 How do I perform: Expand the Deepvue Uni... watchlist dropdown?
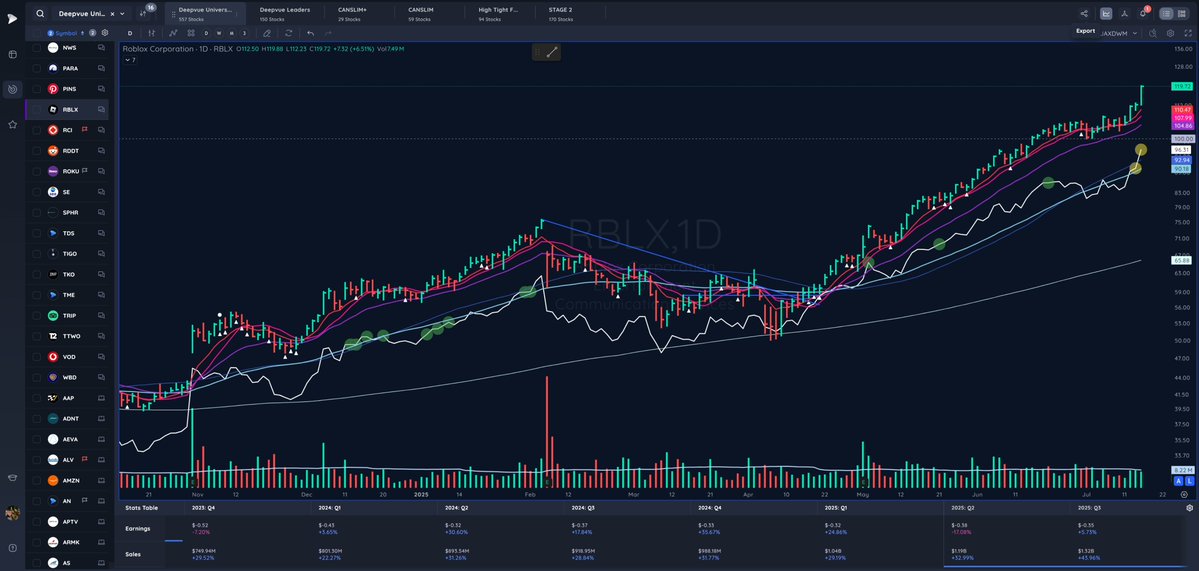coord(123,14)
